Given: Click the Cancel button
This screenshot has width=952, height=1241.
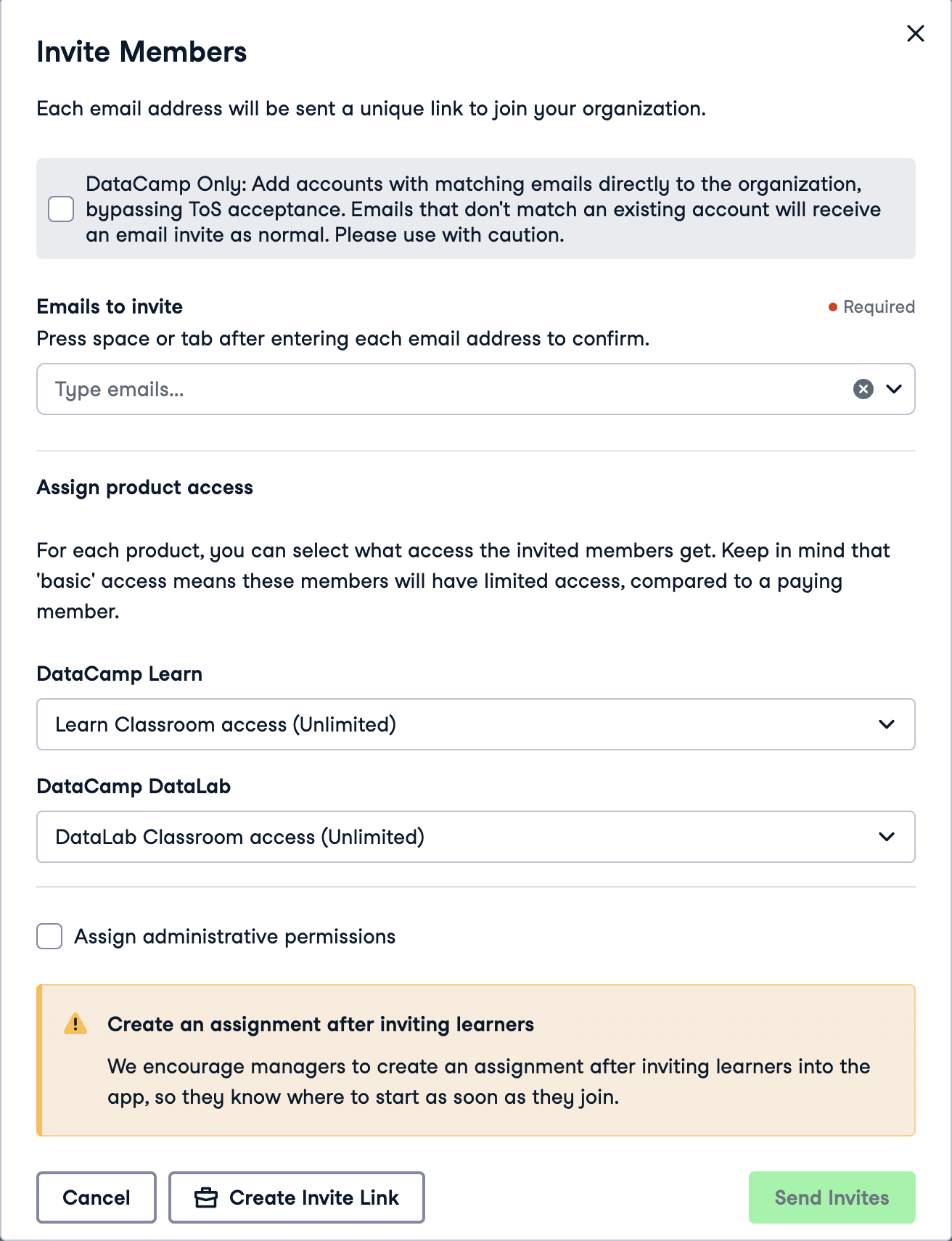Looking at the screenshot, I should [97, 1197].
